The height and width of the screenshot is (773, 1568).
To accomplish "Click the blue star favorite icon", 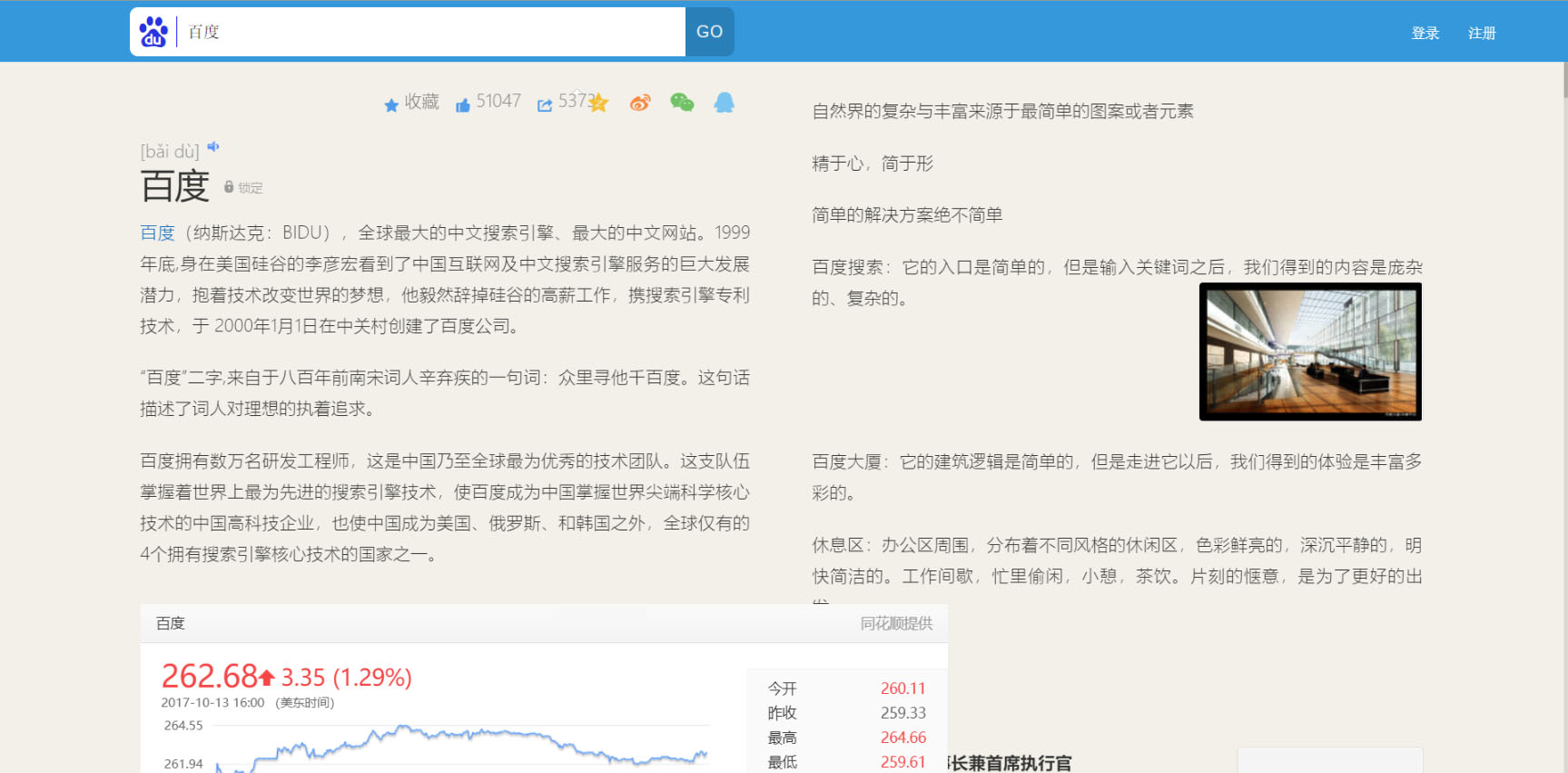I will click(x=391, y=105).
